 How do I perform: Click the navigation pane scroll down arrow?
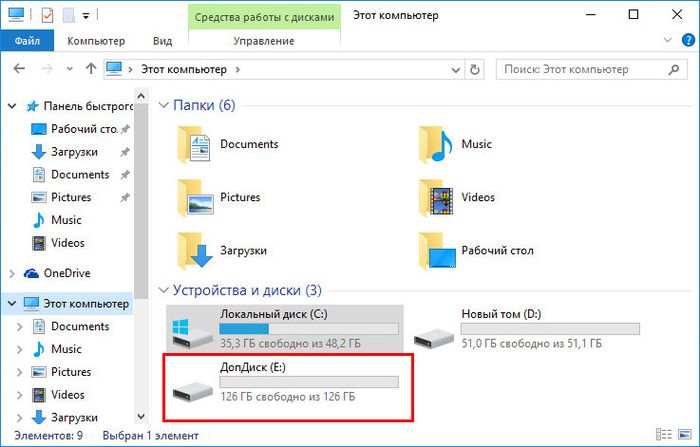[141, 417]
